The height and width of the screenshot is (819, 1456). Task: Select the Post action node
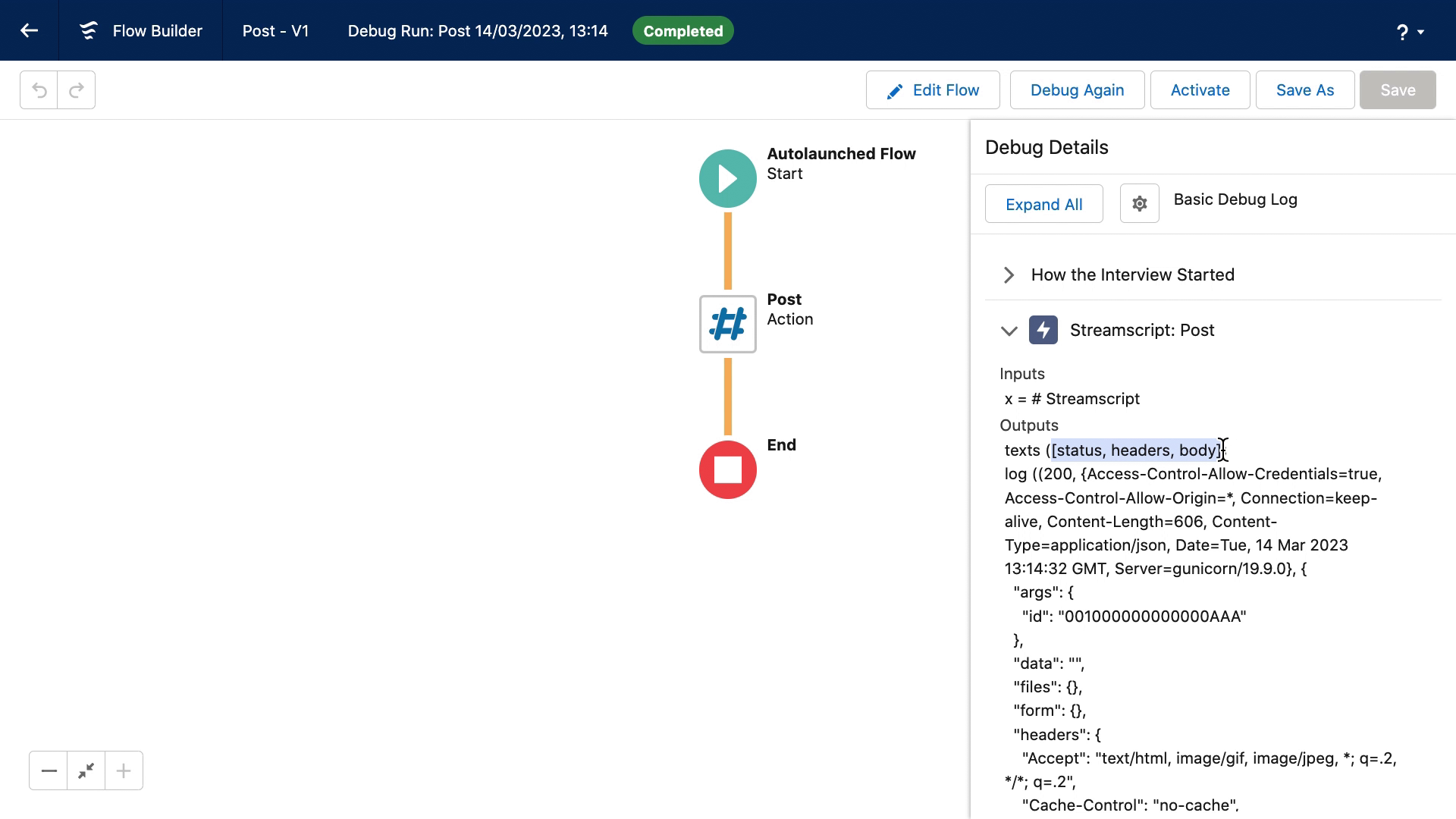(x=727, y=324)
